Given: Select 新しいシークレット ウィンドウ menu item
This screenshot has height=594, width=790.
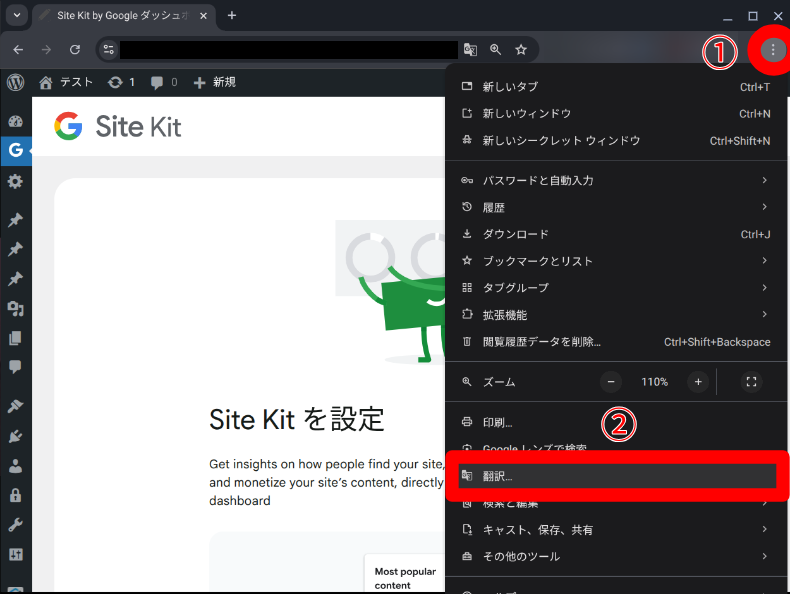Looking at the screenshot, I should pyautogui.click(x=616, y=141).
